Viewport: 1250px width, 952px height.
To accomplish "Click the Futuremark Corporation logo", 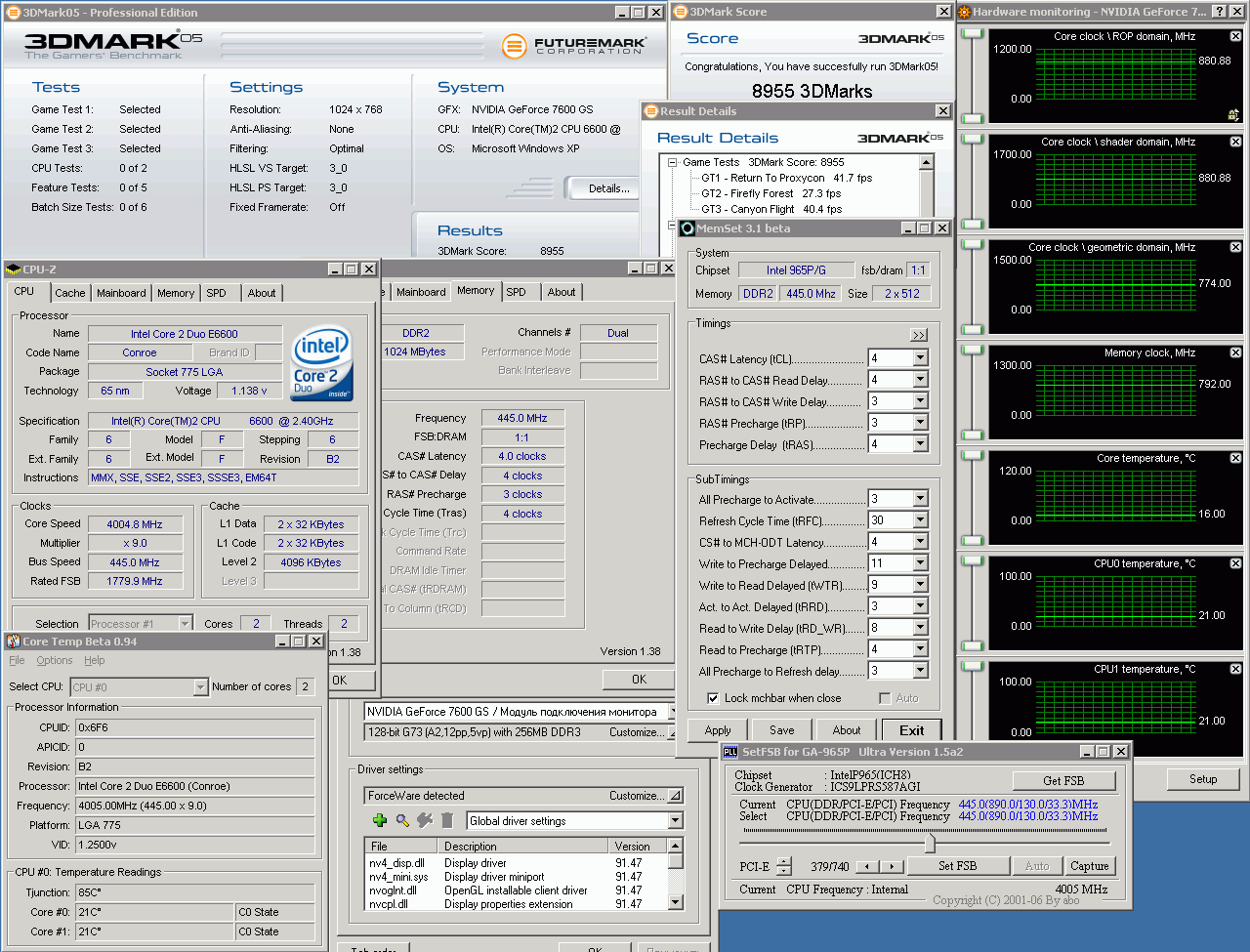I will click(x=573, y=46).
